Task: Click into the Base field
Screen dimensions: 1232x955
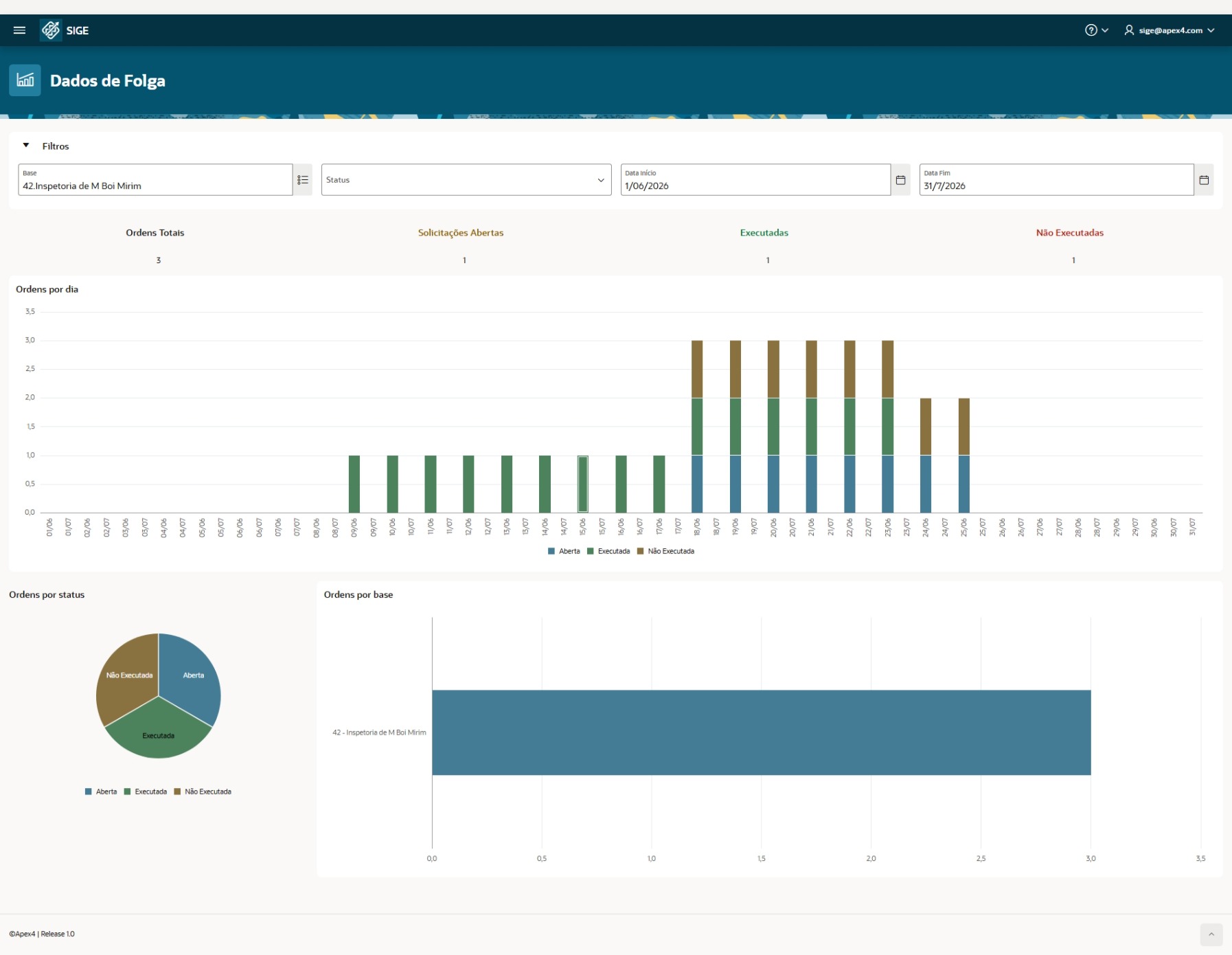Action: click(x=155, y=180)
